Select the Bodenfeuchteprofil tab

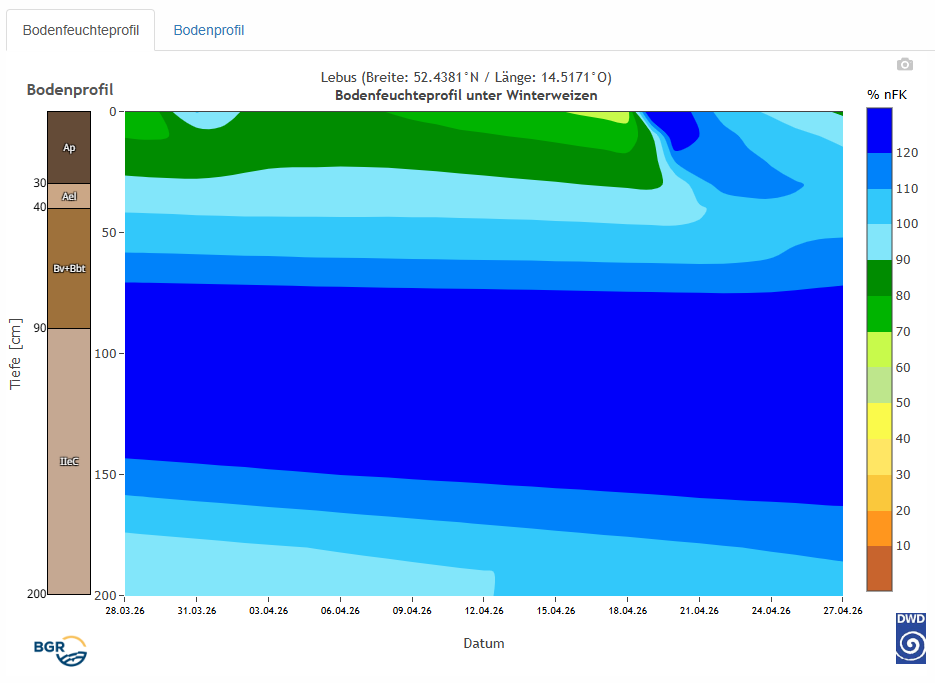[82, 30]
